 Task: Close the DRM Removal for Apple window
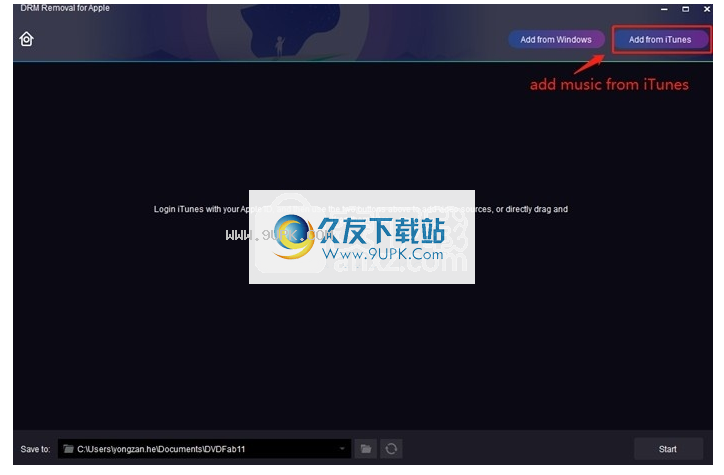(x=706, y=9)
